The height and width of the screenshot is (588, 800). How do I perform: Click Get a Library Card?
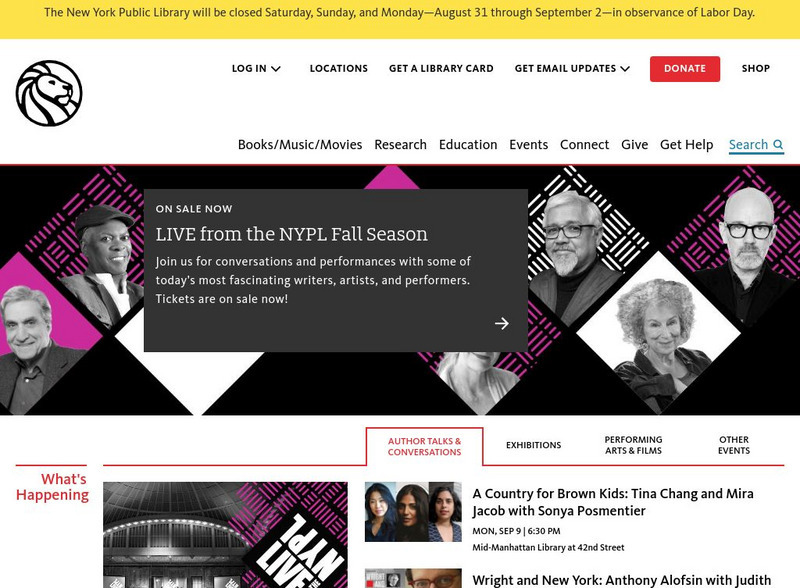coord(441,68)
